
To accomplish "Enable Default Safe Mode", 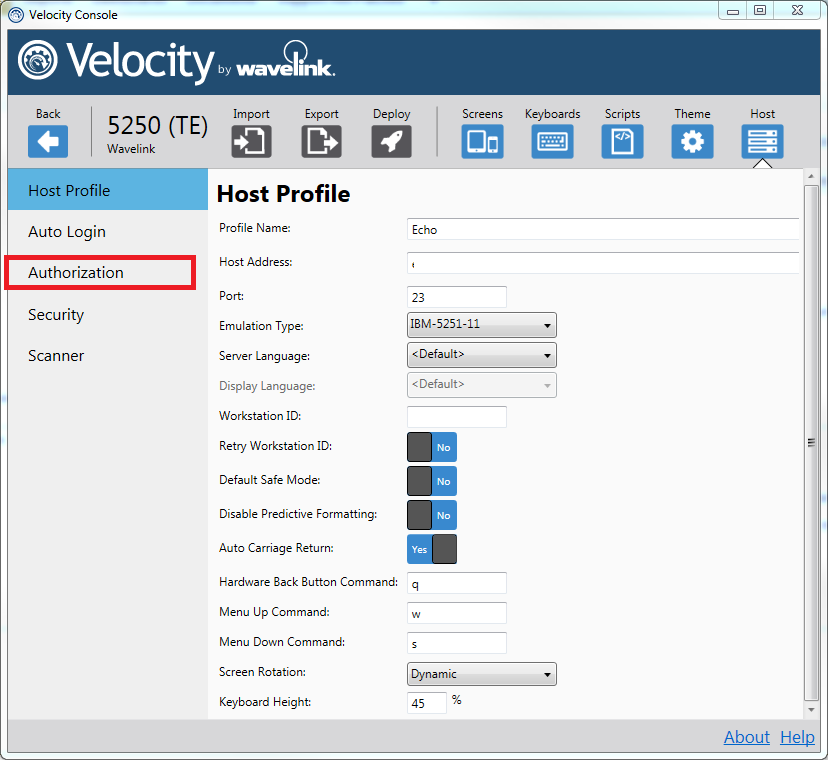I will pyautogui.click(x=420, y=481).
